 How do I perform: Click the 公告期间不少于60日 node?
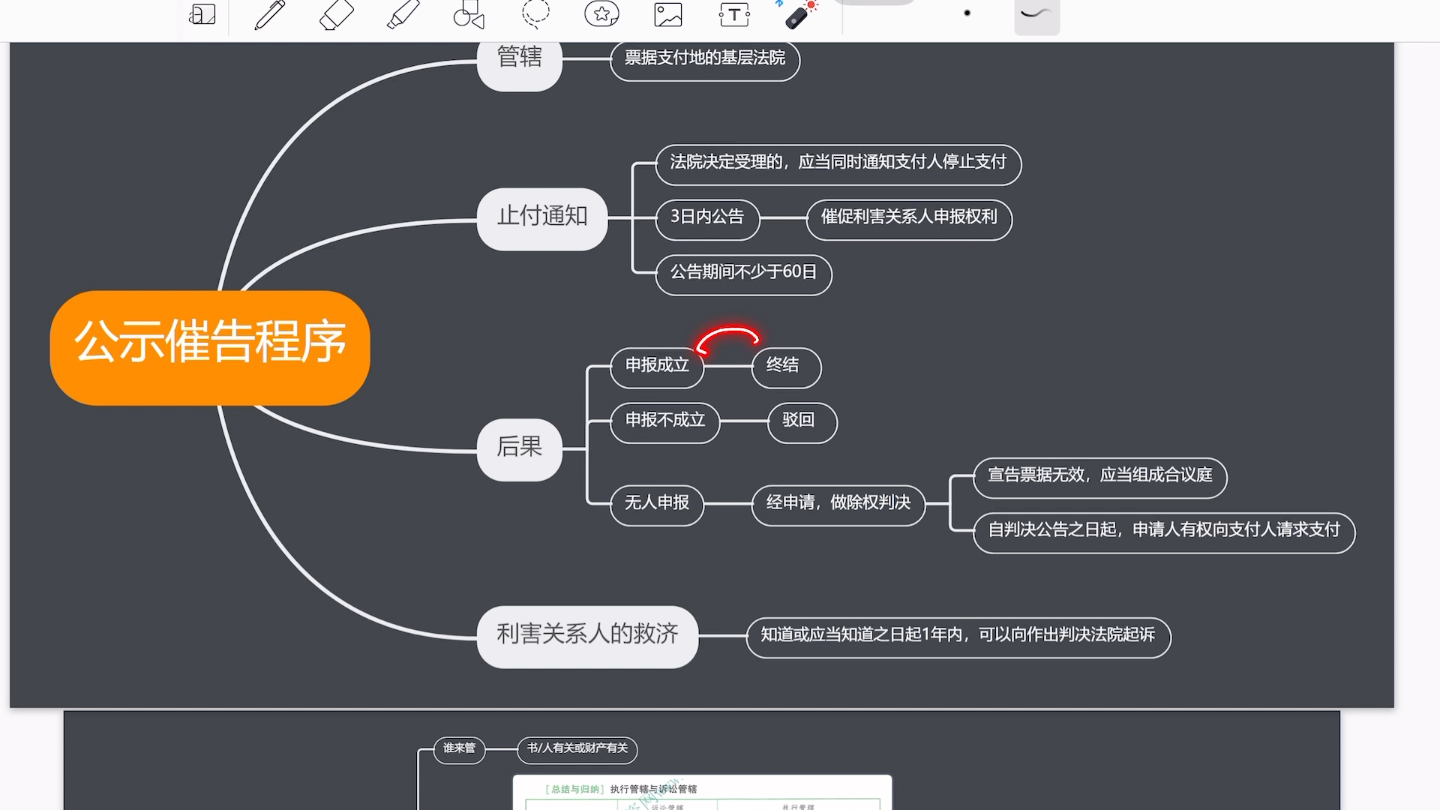tap(743, 274)
